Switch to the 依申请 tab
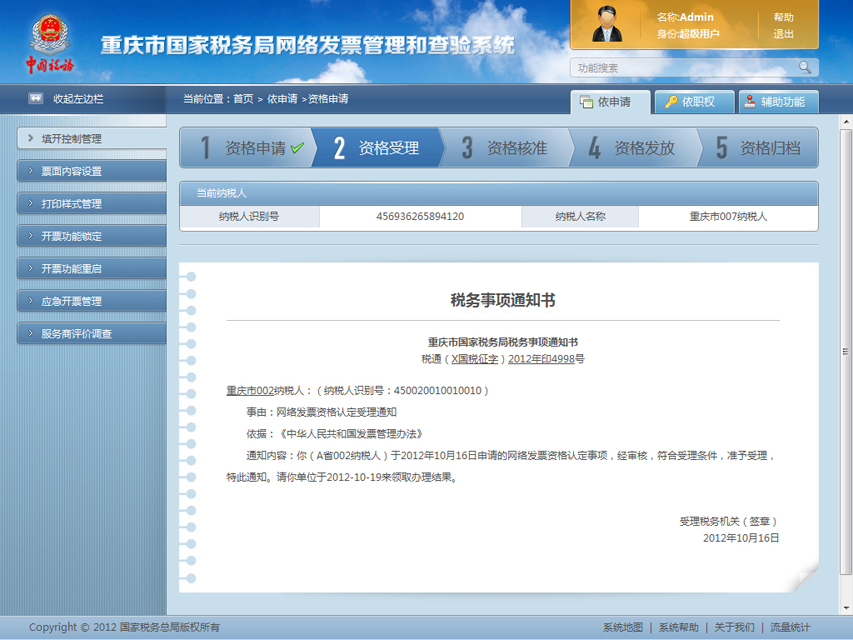 610,102
